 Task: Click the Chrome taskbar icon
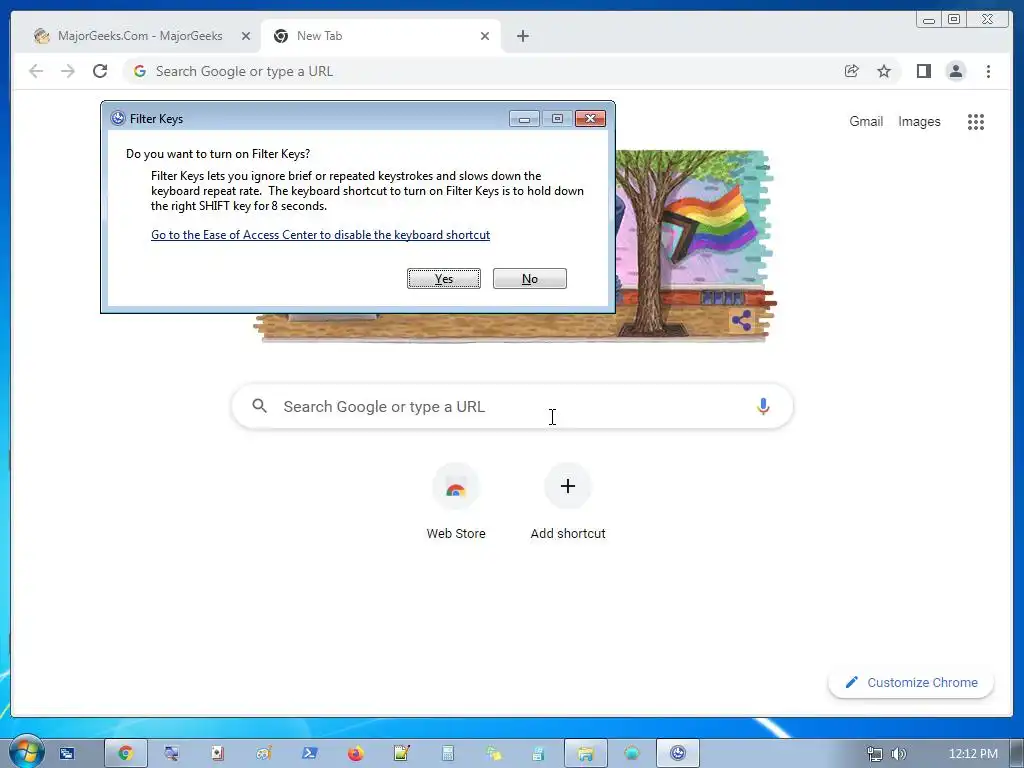[125, 754]
